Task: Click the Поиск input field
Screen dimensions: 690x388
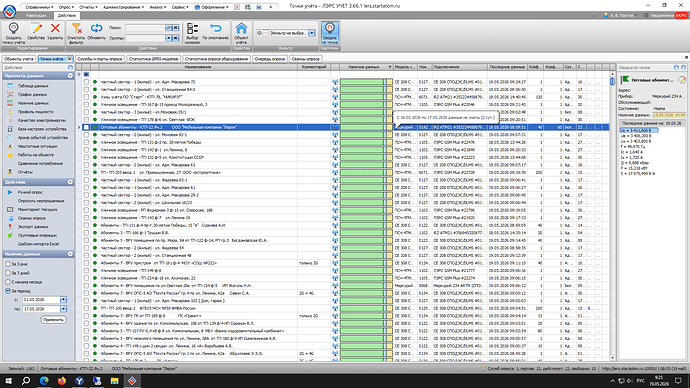Action: [145, 28]
